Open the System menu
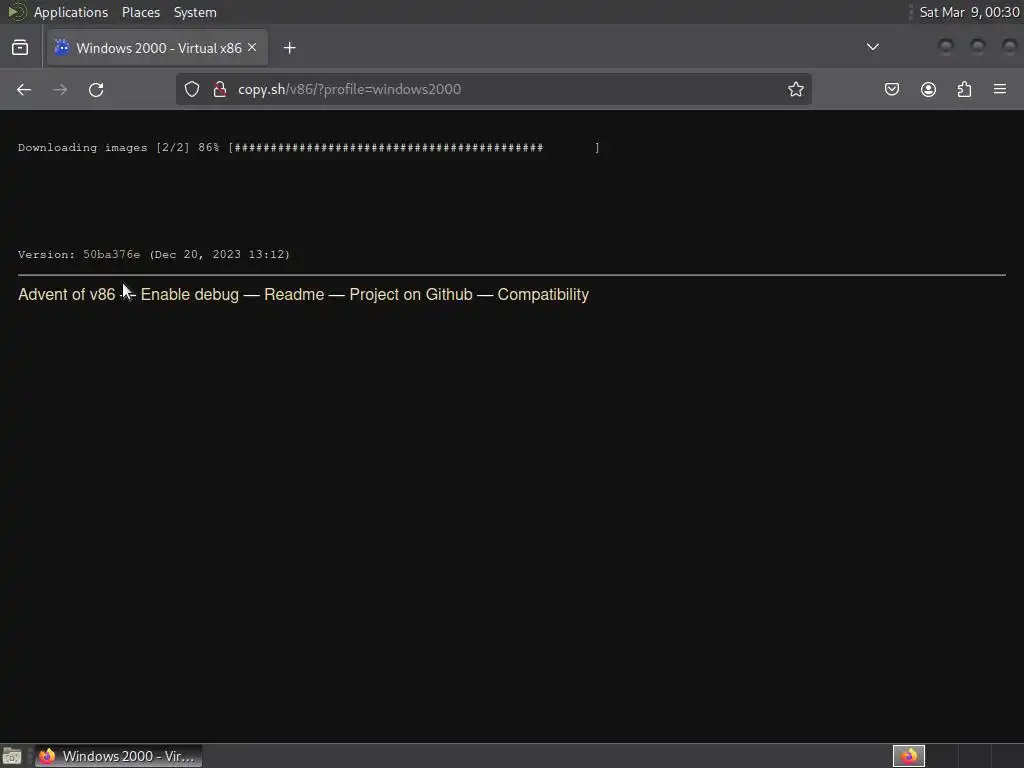The width and height of the screenshot is (1024, 768). [195, 12]
